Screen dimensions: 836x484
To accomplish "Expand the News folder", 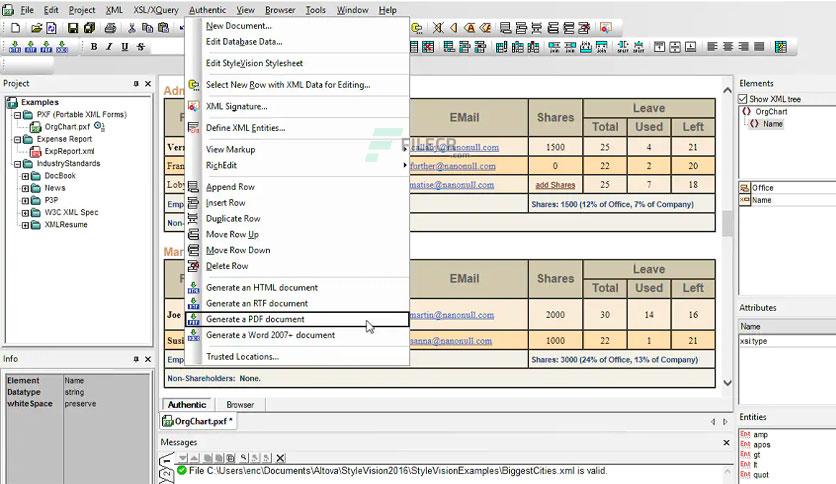I will click(x=25, y=188).
